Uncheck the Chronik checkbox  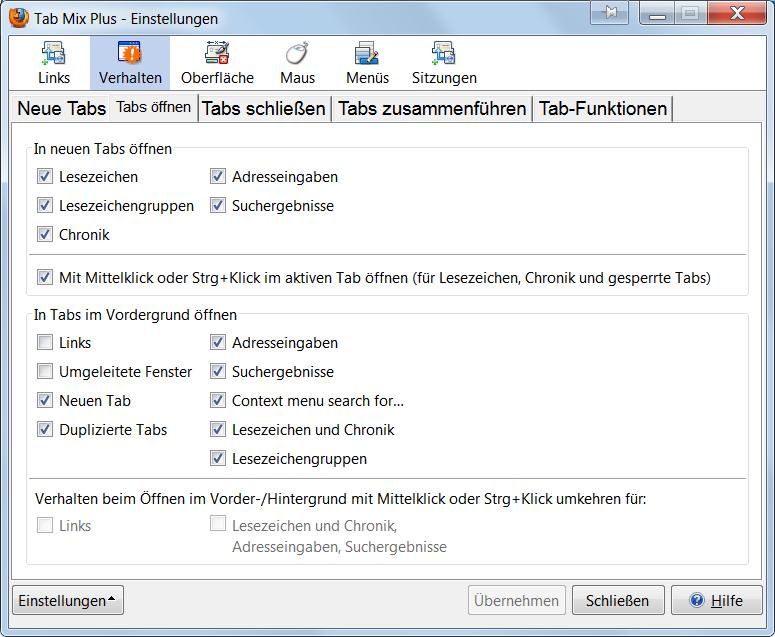click(x=45, y=234)
